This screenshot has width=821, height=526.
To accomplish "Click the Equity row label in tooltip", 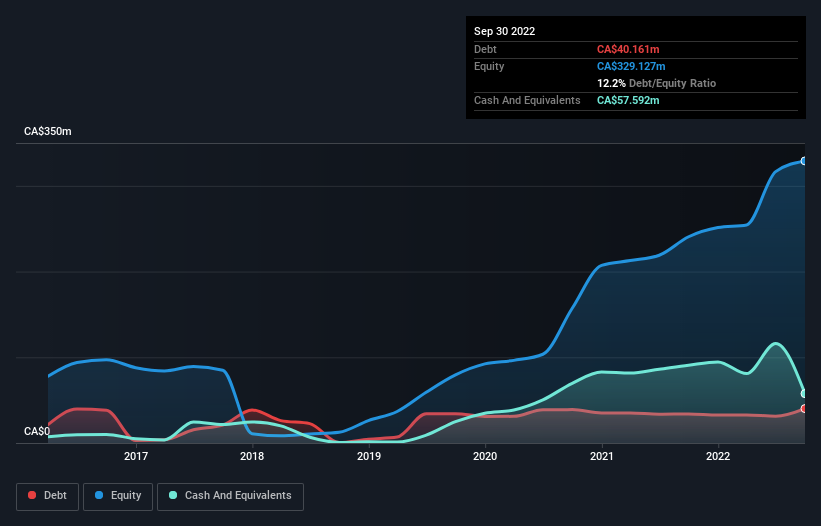I will (489, 66).
